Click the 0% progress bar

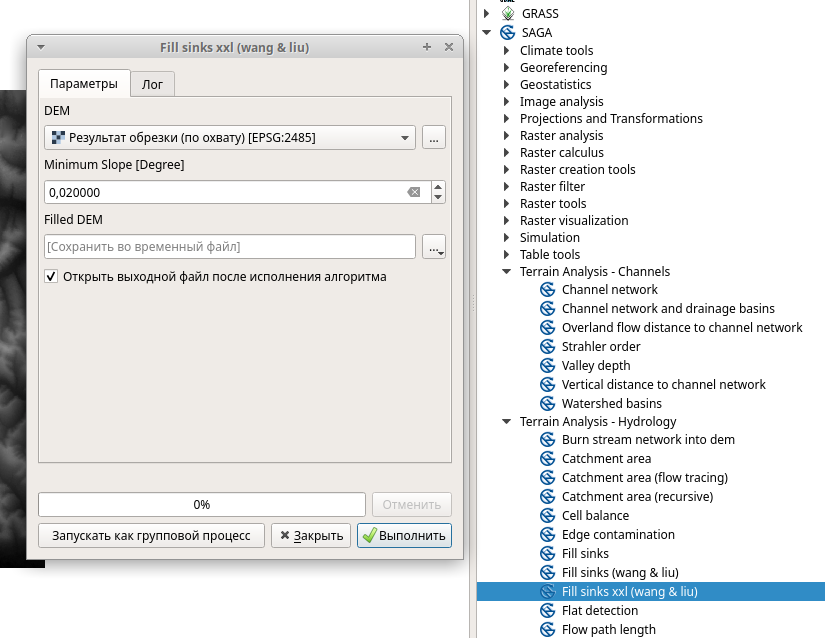(x=201, y=505)
